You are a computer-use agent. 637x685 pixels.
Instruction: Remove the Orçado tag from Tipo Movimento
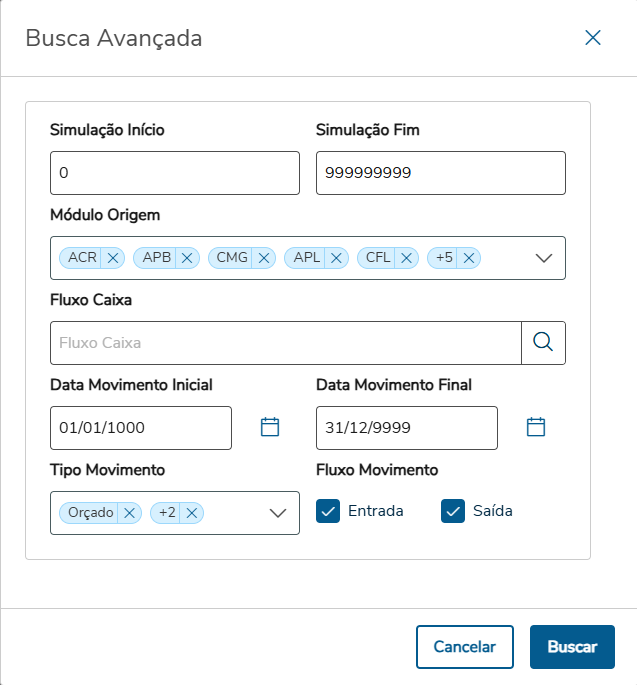(x=130, y=513)
